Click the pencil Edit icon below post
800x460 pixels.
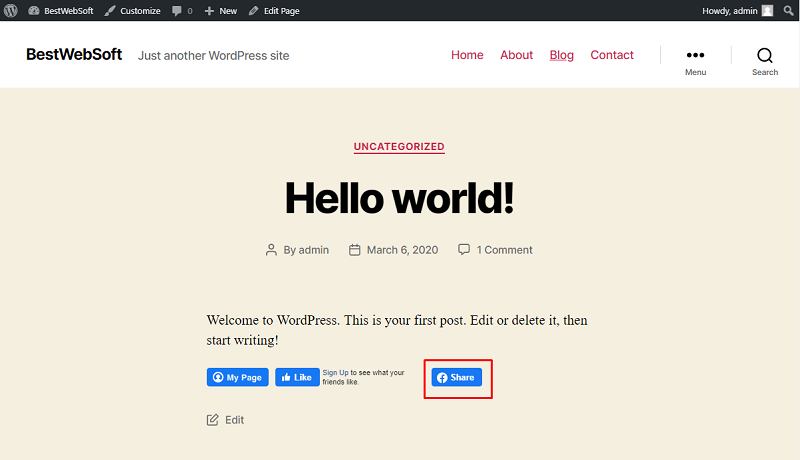click(212, 420)
